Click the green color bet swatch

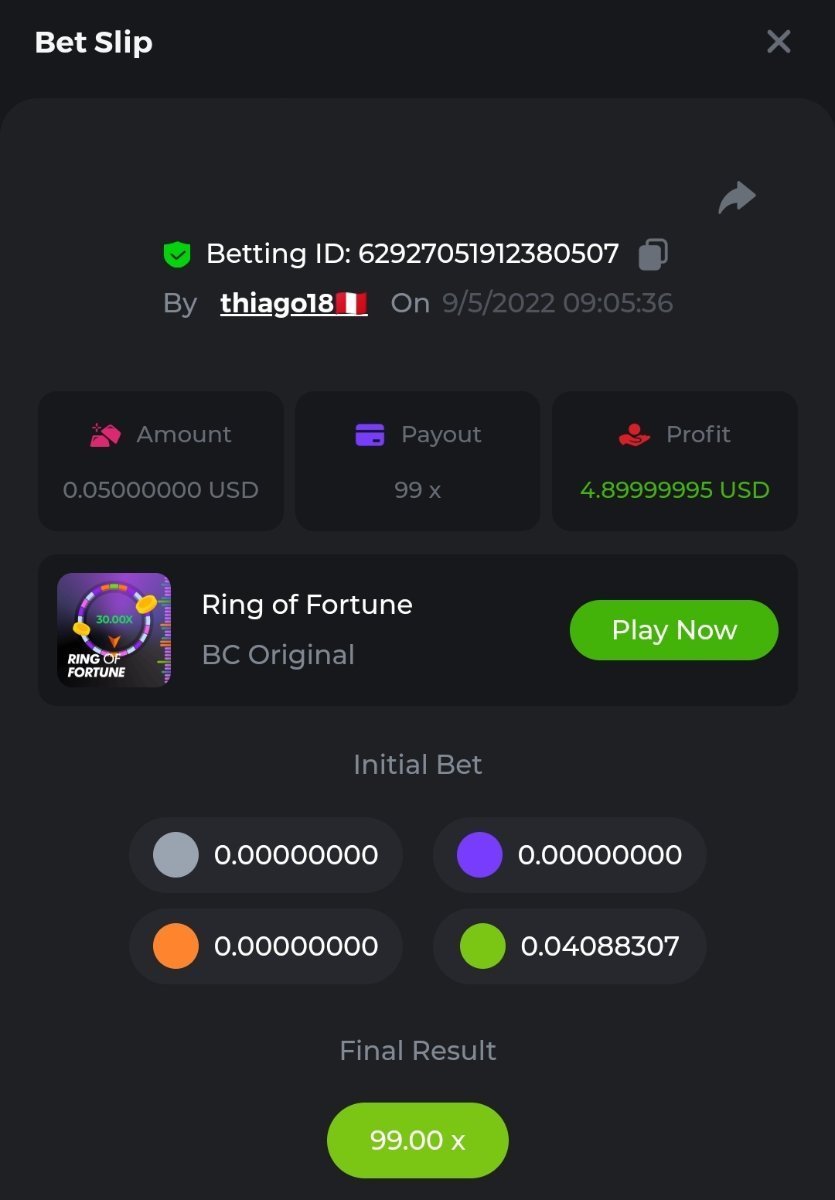[x=482, y=946]
